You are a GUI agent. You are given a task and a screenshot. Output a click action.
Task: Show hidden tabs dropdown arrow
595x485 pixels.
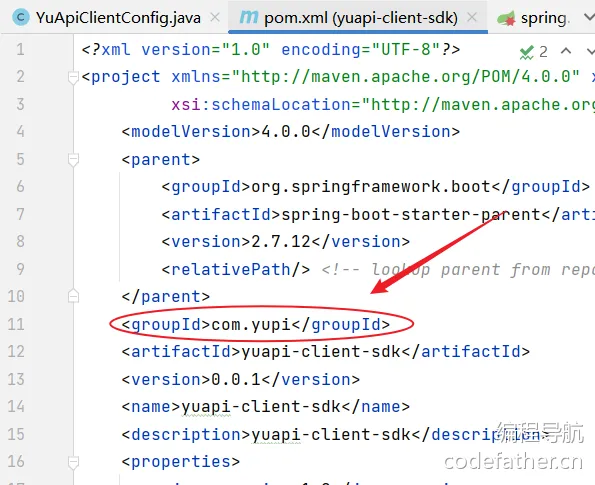point(589,17)
